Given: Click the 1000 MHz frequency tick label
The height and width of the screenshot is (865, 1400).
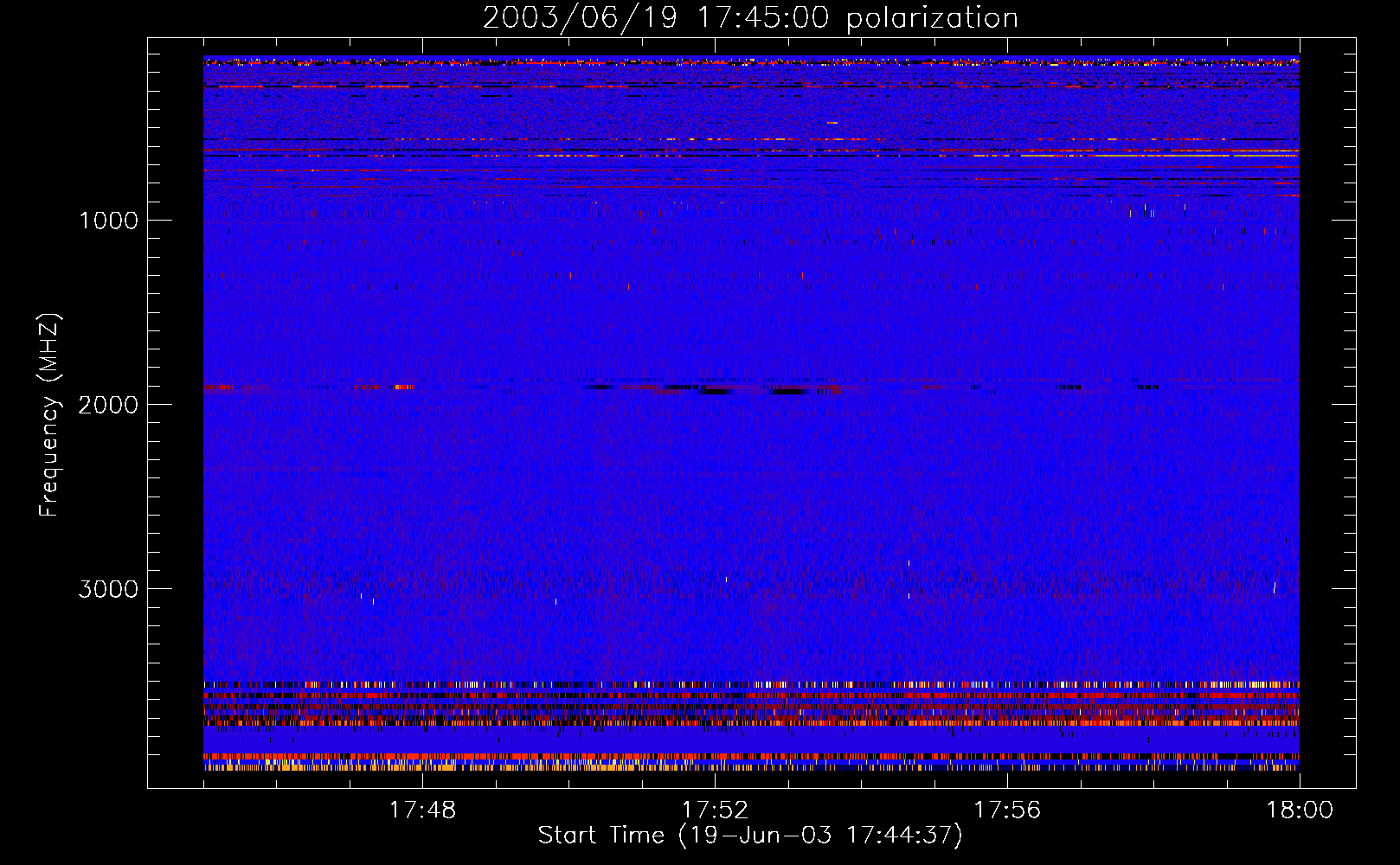Looking at the screenshot, I should [108, 221].
